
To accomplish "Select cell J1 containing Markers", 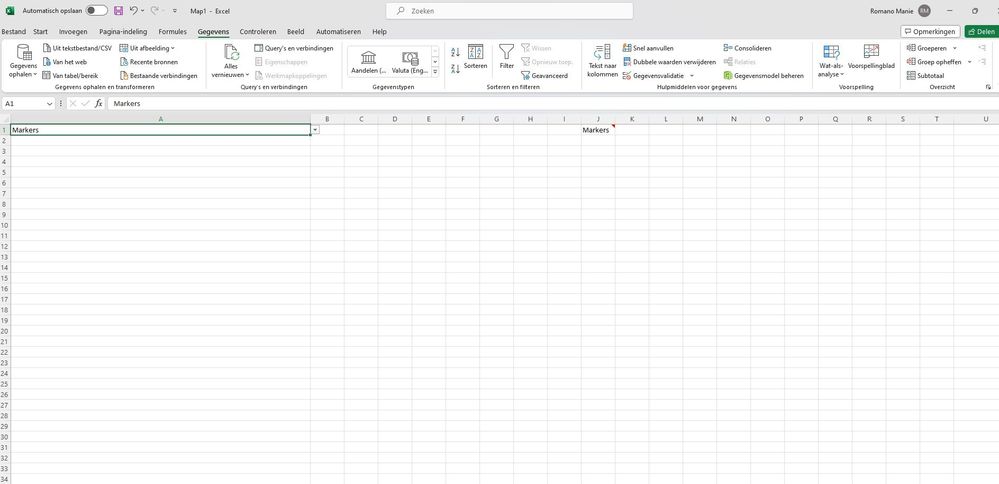I will pyautogui.click(x=598, y=130).
